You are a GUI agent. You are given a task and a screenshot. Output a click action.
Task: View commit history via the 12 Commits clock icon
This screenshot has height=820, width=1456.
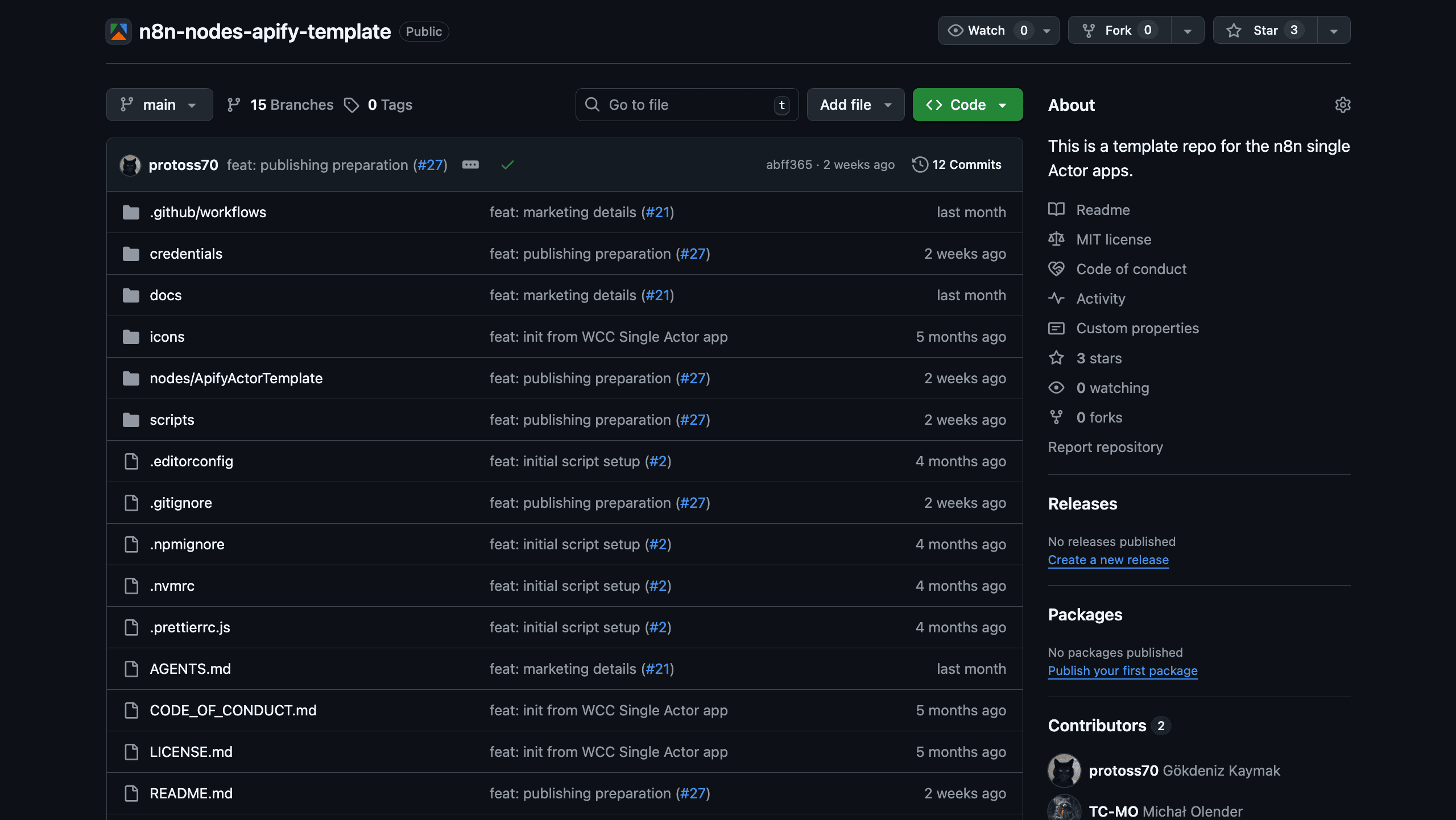[x=921, y=165]
